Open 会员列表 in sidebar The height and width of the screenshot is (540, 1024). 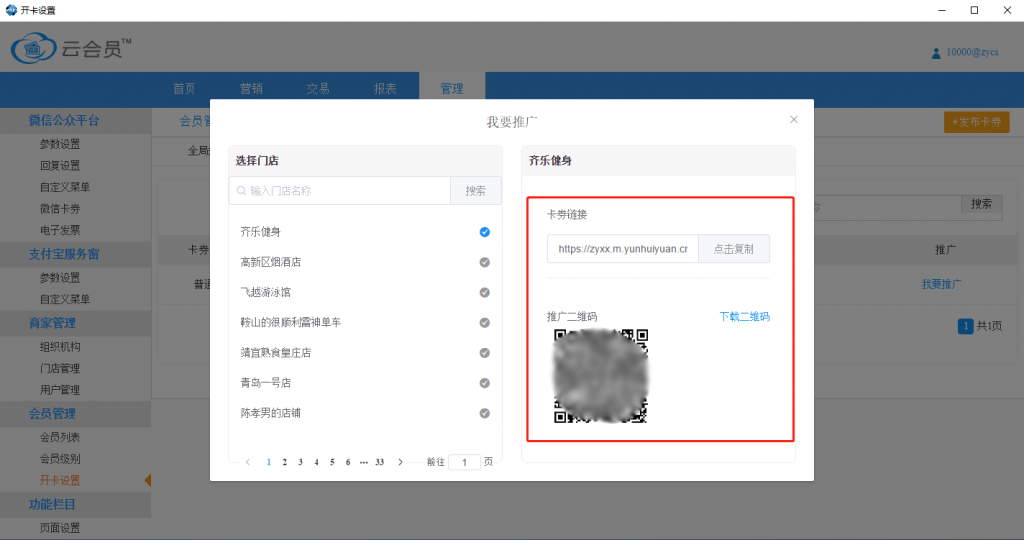click(60, 437)
